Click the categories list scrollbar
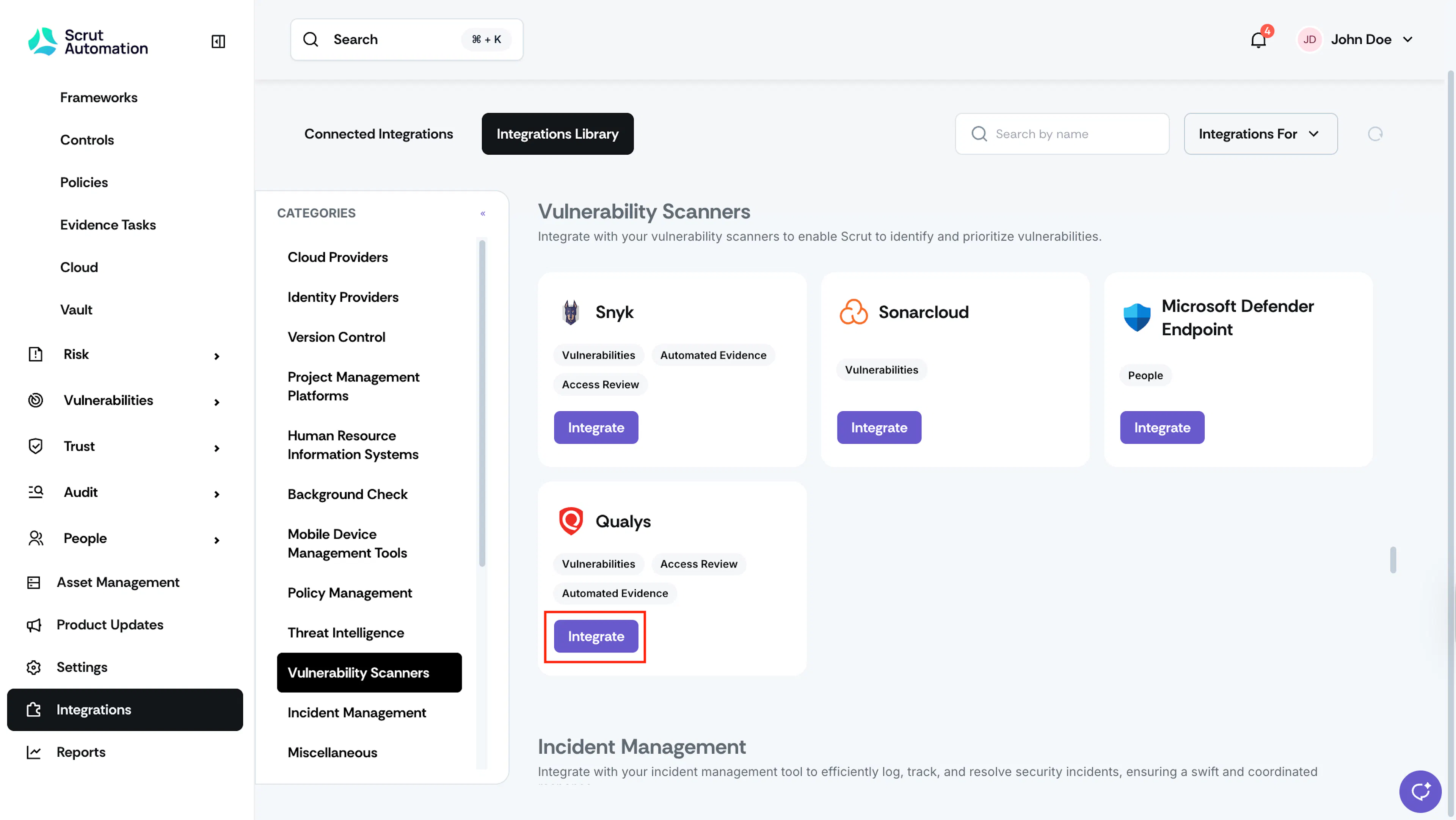The width and height of the screenshot is (1456, 820). (482, 403)
